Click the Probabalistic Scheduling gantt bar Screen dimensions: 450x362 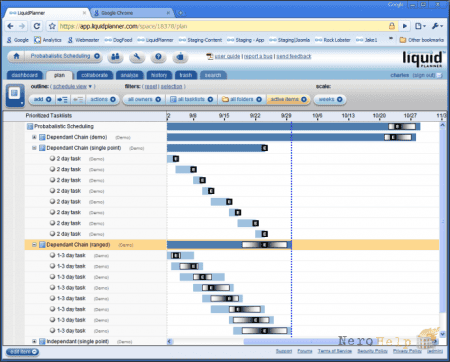[294, 126]
